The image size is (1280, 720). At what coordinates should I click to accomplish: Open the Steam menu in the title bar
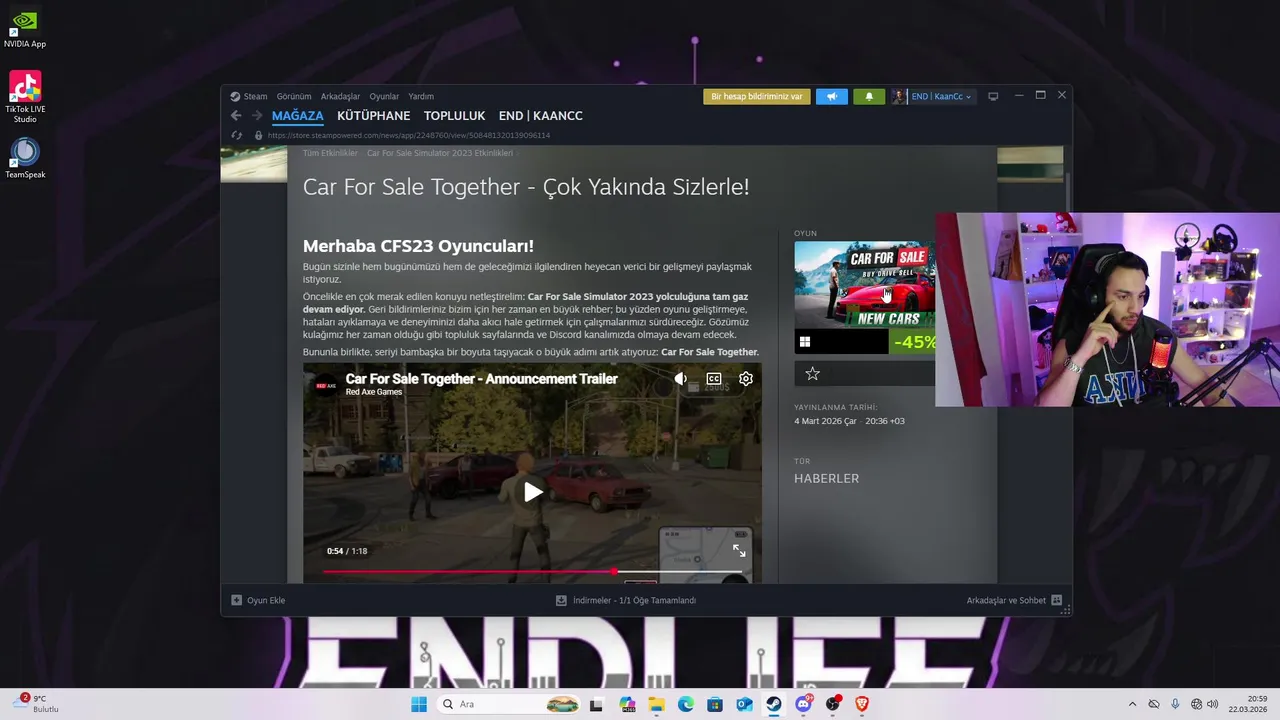249,96
